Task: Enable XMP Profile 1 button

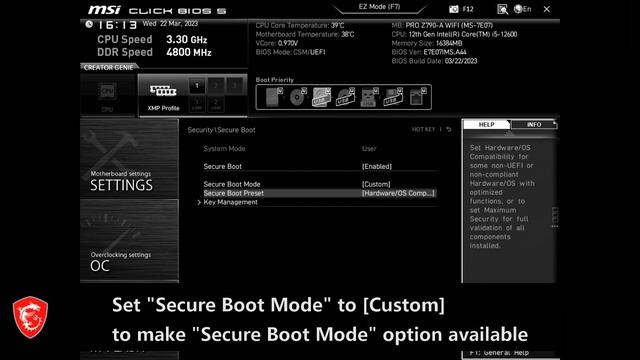Action: coord(197,86)
